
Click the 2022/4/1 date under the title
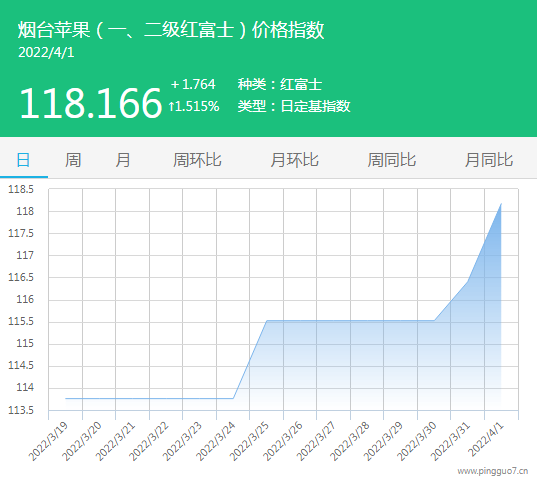click(x=46, y=53)
